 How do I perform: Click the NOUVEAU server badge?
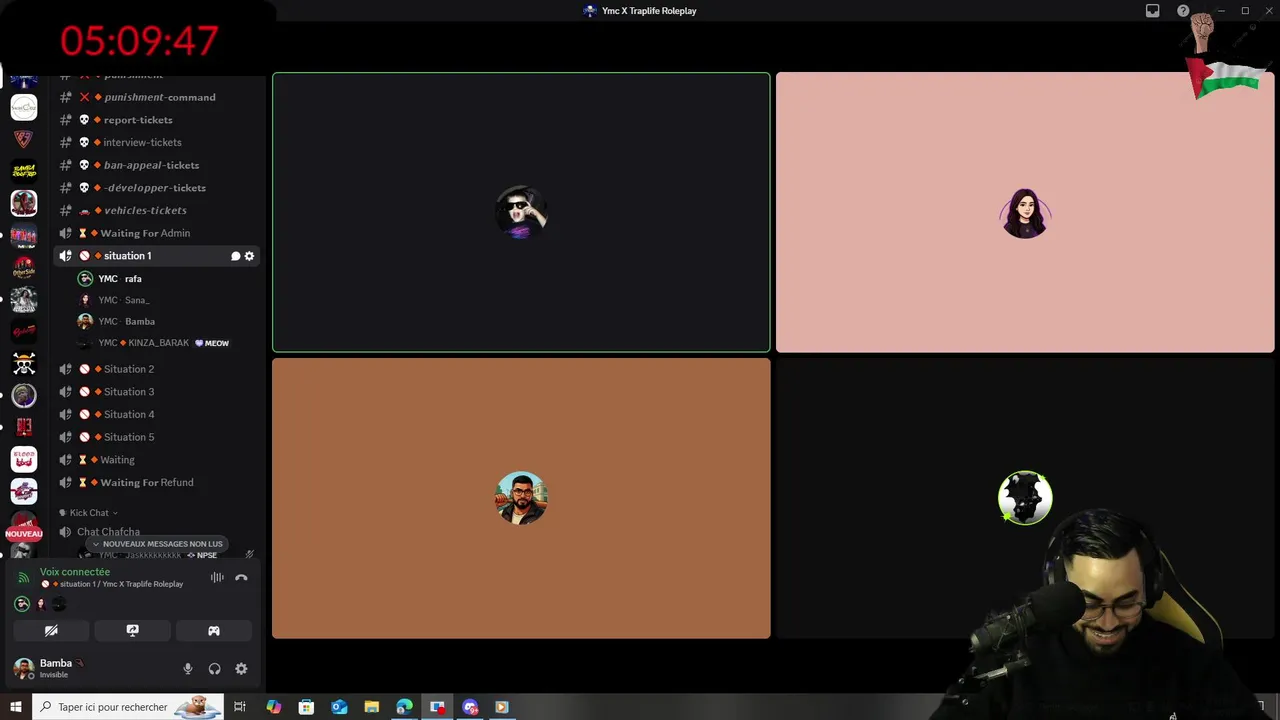(23, 534)
